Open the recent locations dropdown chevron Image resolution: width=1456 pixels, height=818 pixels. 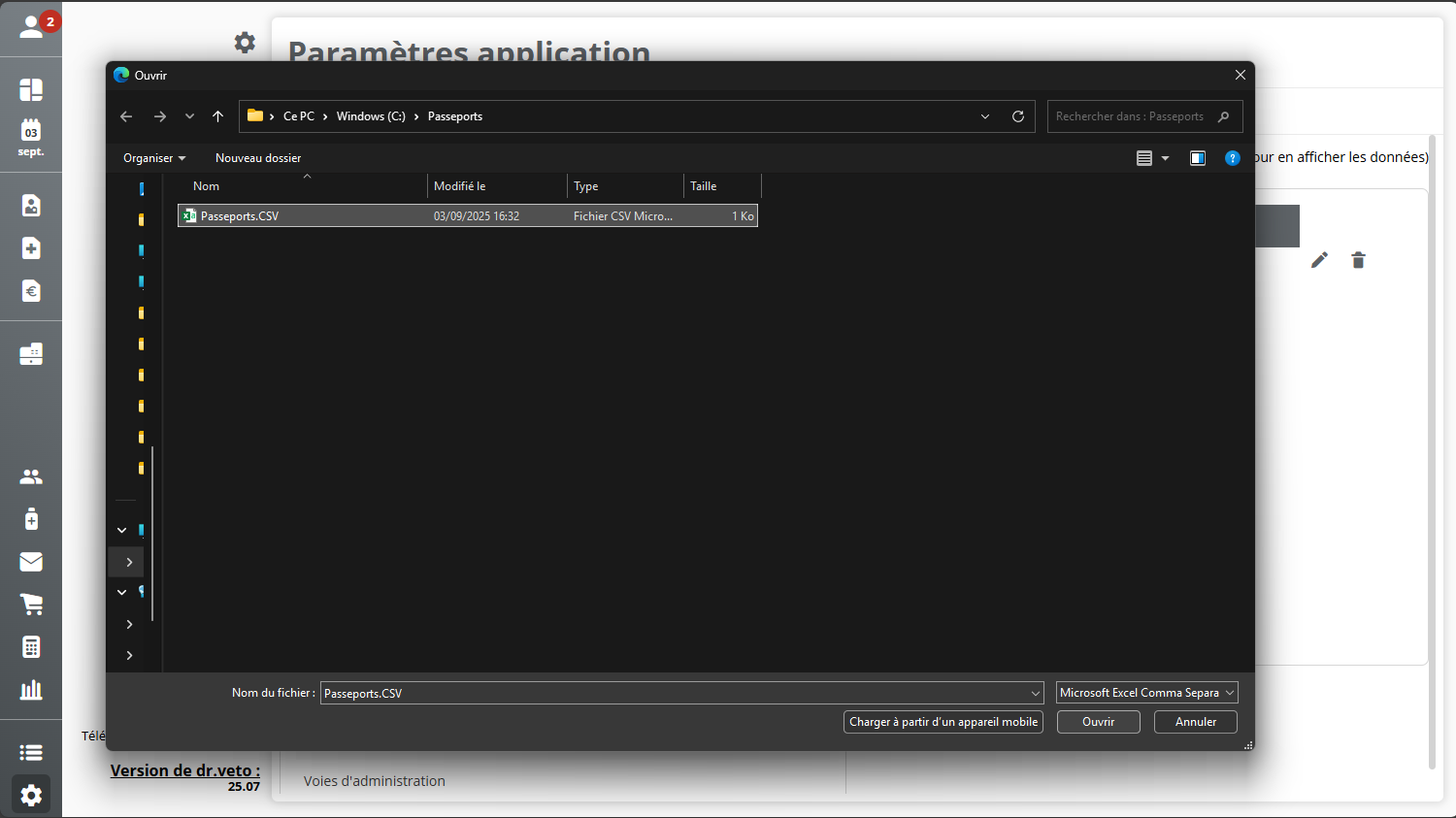tap(189, 116)
